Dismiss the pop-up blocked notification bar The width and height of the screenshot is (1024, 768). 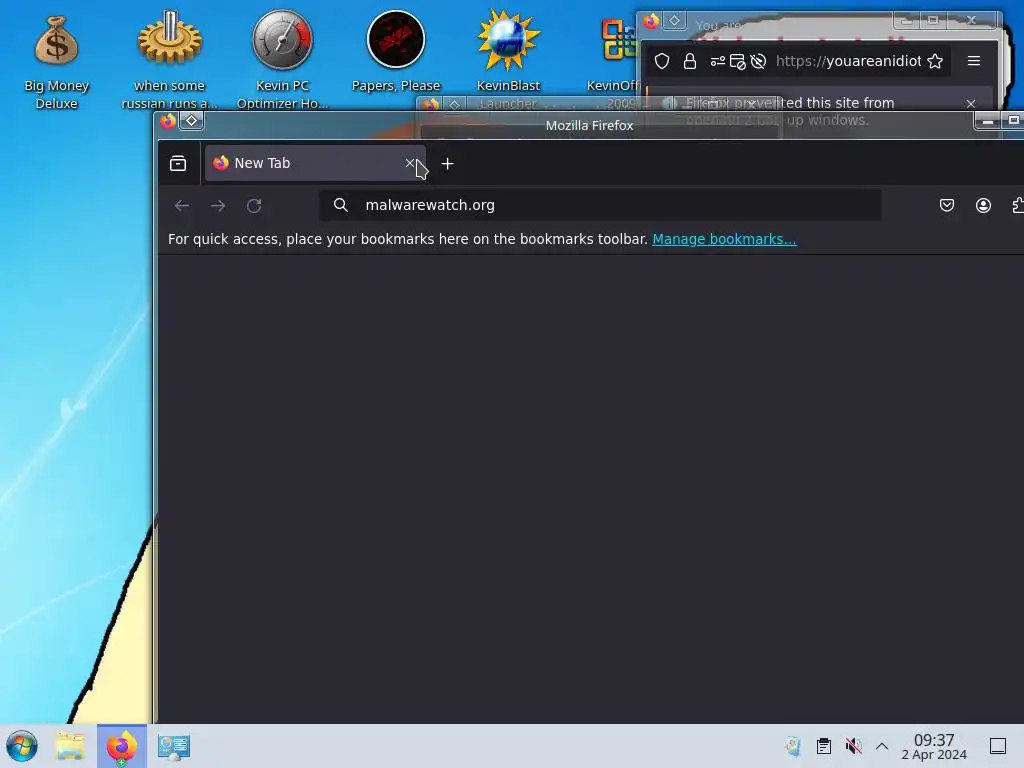coord(971,104)
